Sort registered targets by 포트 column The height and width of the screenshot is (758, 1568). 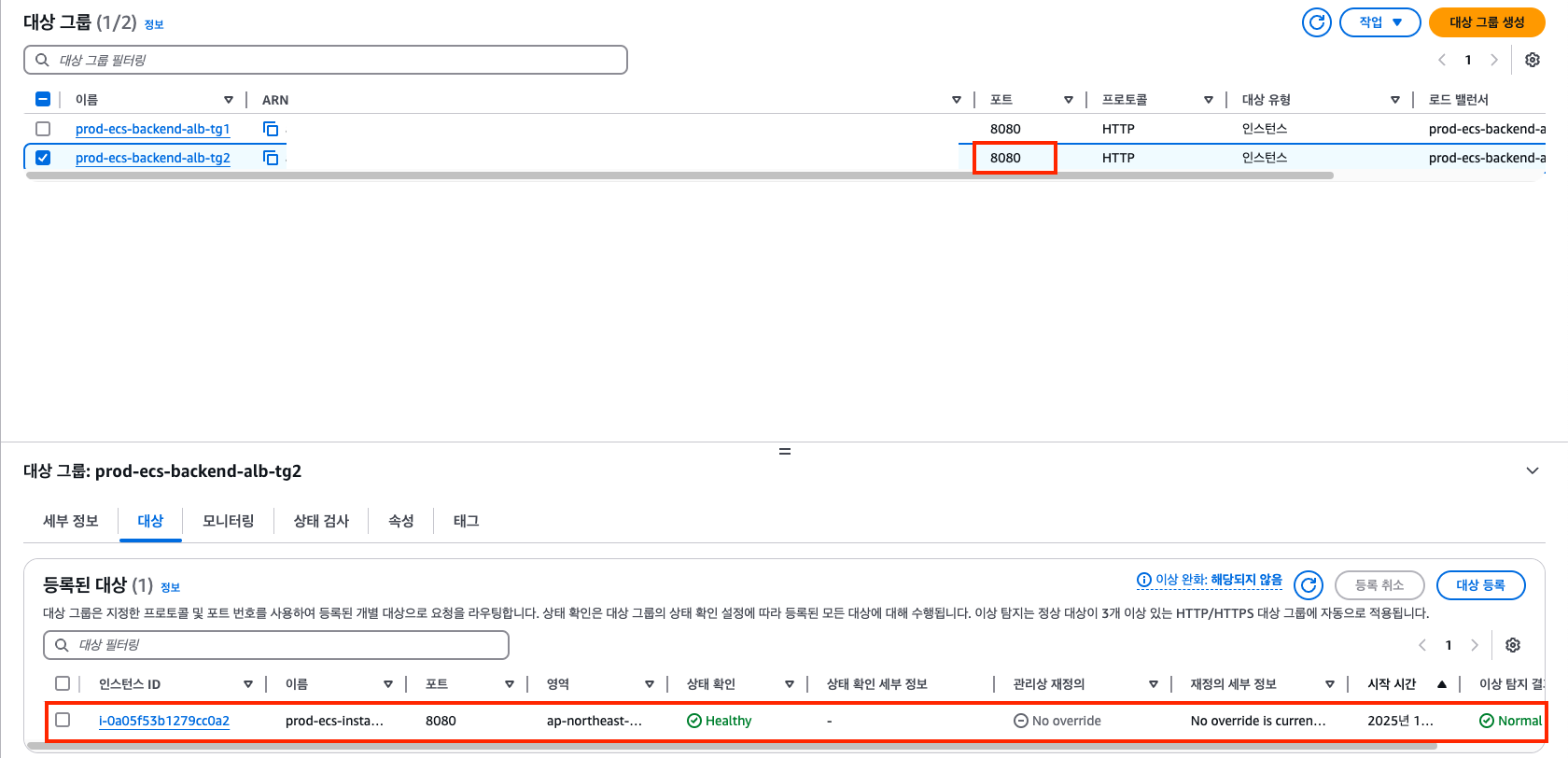[510, 684]
